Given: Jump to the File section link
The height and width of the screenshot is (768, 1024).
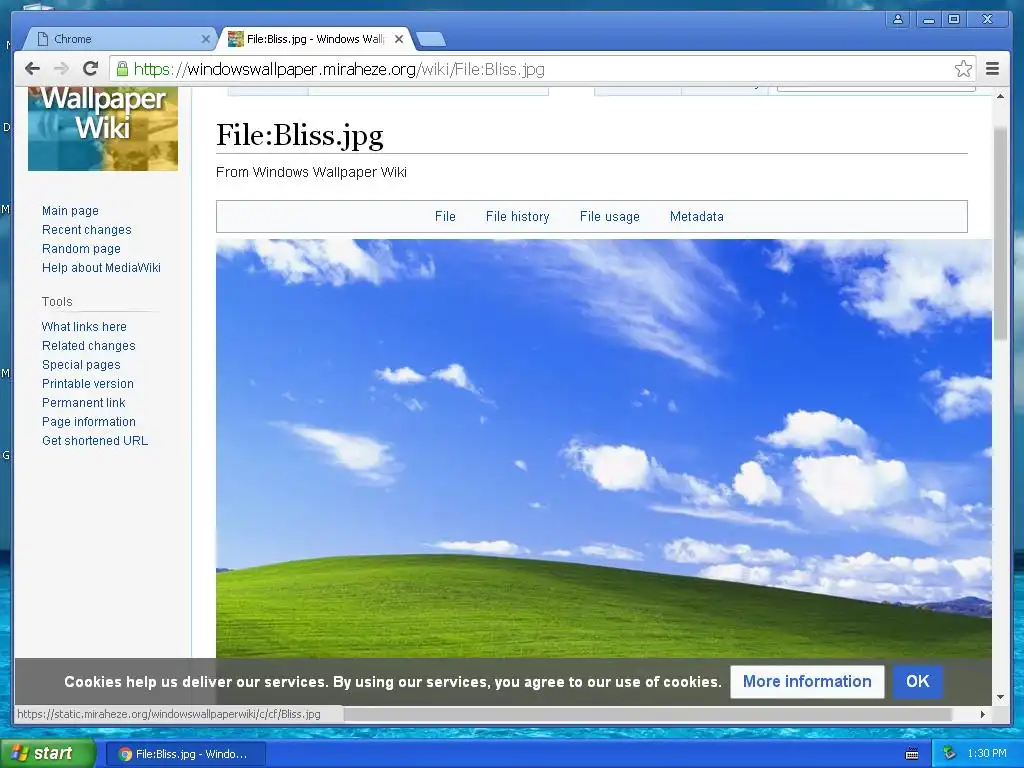Looking at the screenshot, I should point(445,216).
